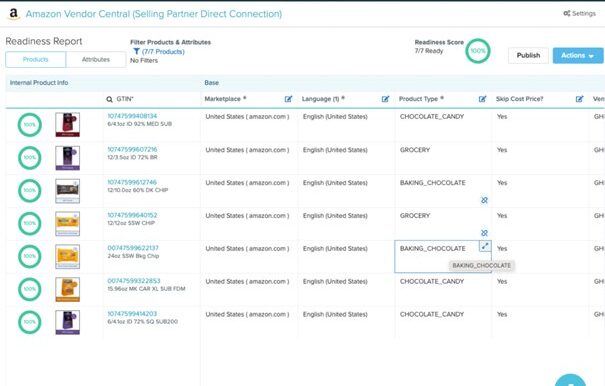Screen dimensions: 605x386
Task: Select GROCERY product type for 10747599640152
Action: [443, 223]
